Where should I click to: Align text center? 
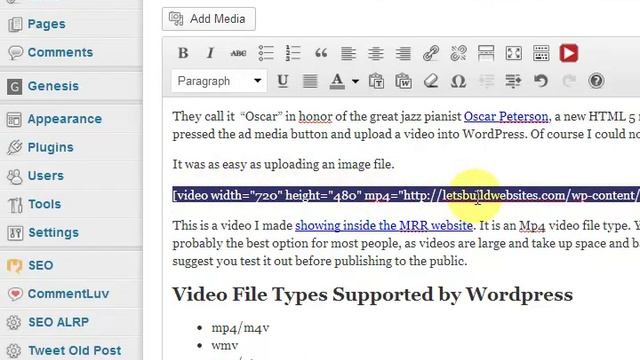(x=376, y=53)
